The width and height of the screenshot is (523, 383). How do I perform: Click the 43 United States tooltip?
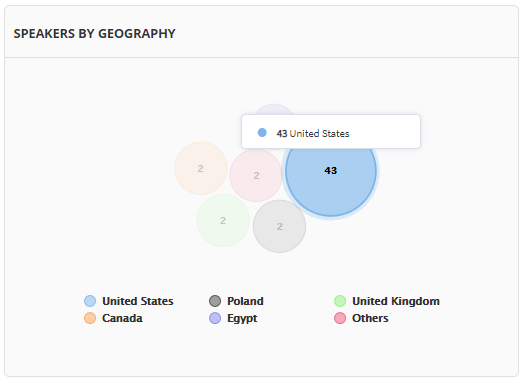point(331,131)
